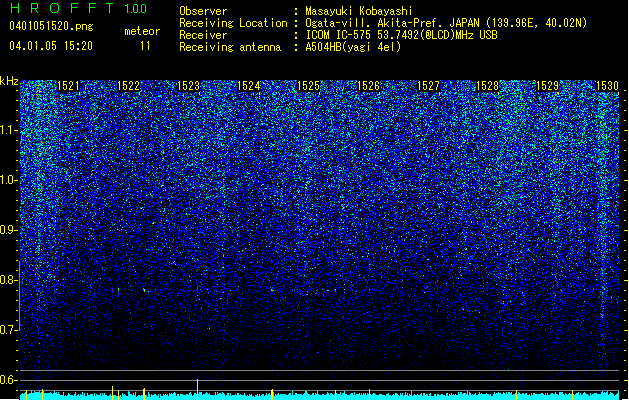Click the 0.8 frequency axis label

click(9, 280)
